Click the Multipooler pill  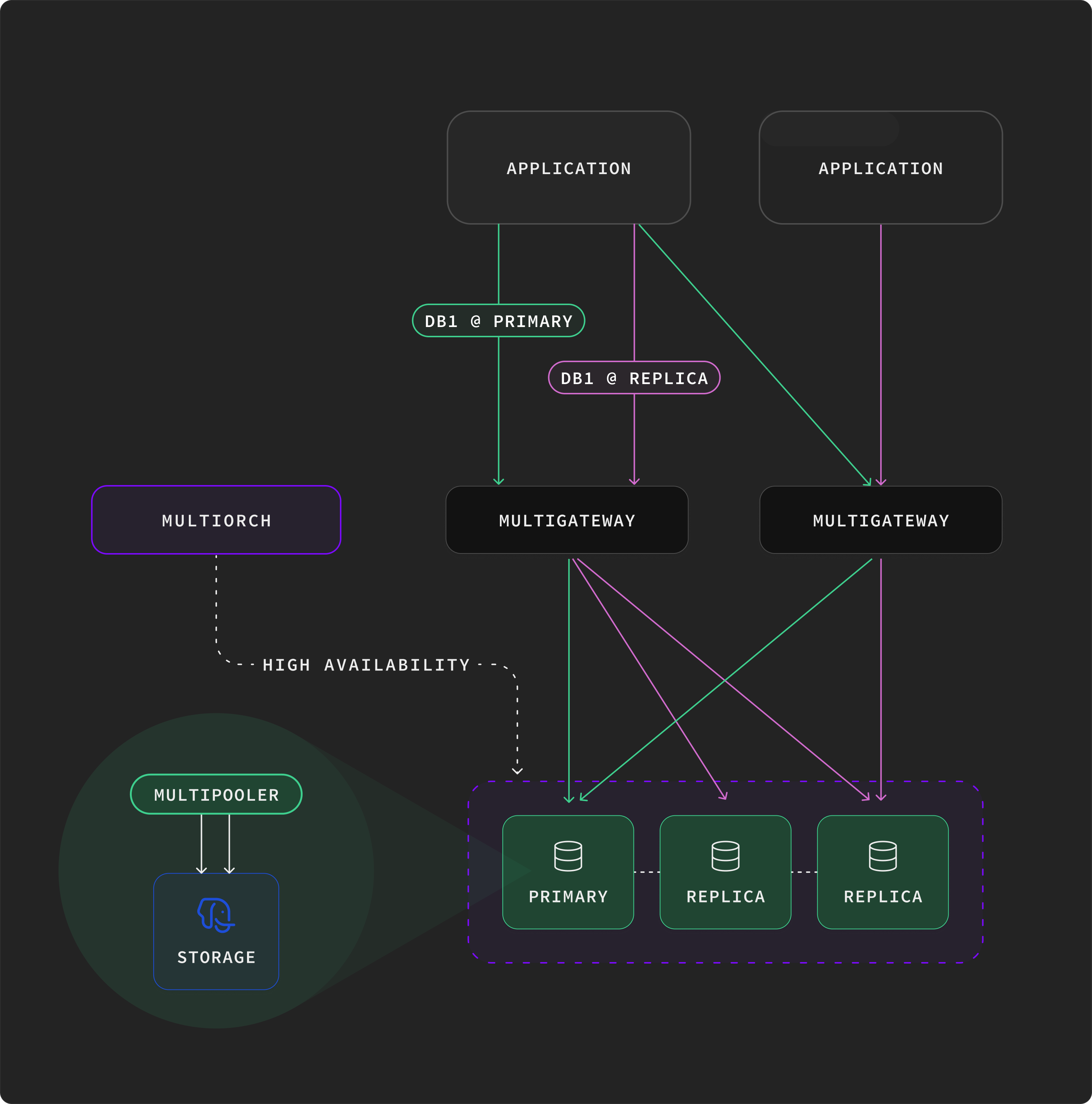[x=216, y=794]
